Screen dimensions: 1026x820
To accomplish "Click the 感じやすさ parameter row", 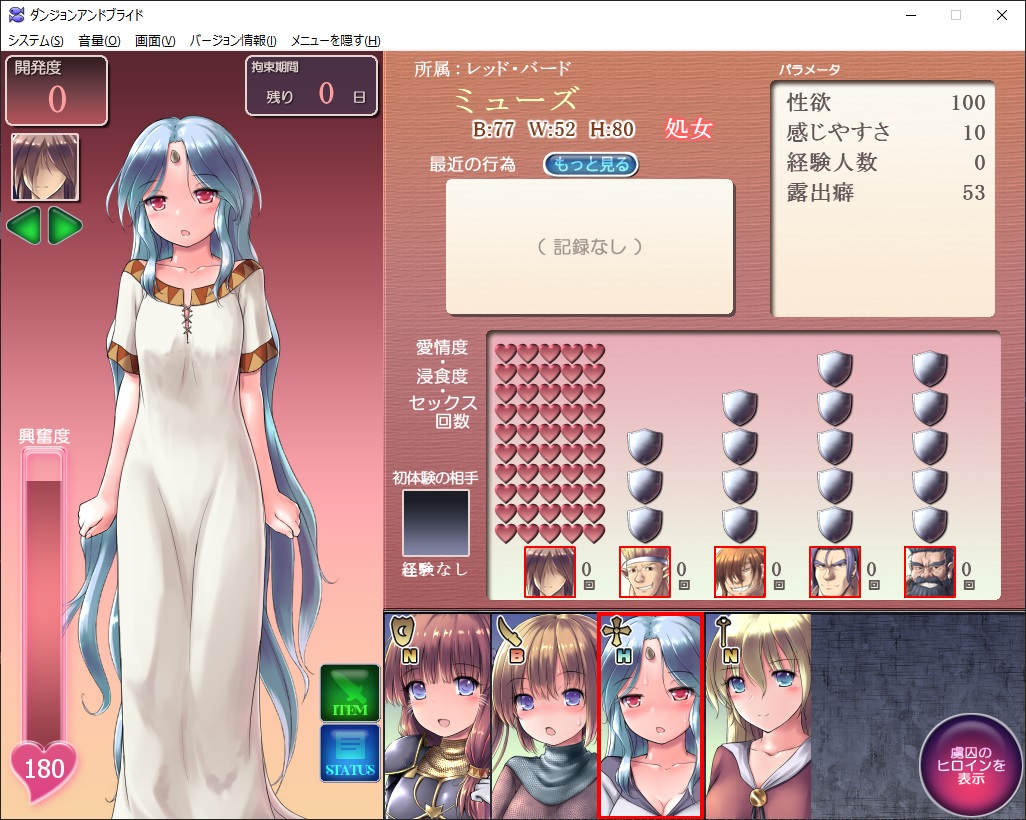I will pyautogui.click(x=885, y=133).
